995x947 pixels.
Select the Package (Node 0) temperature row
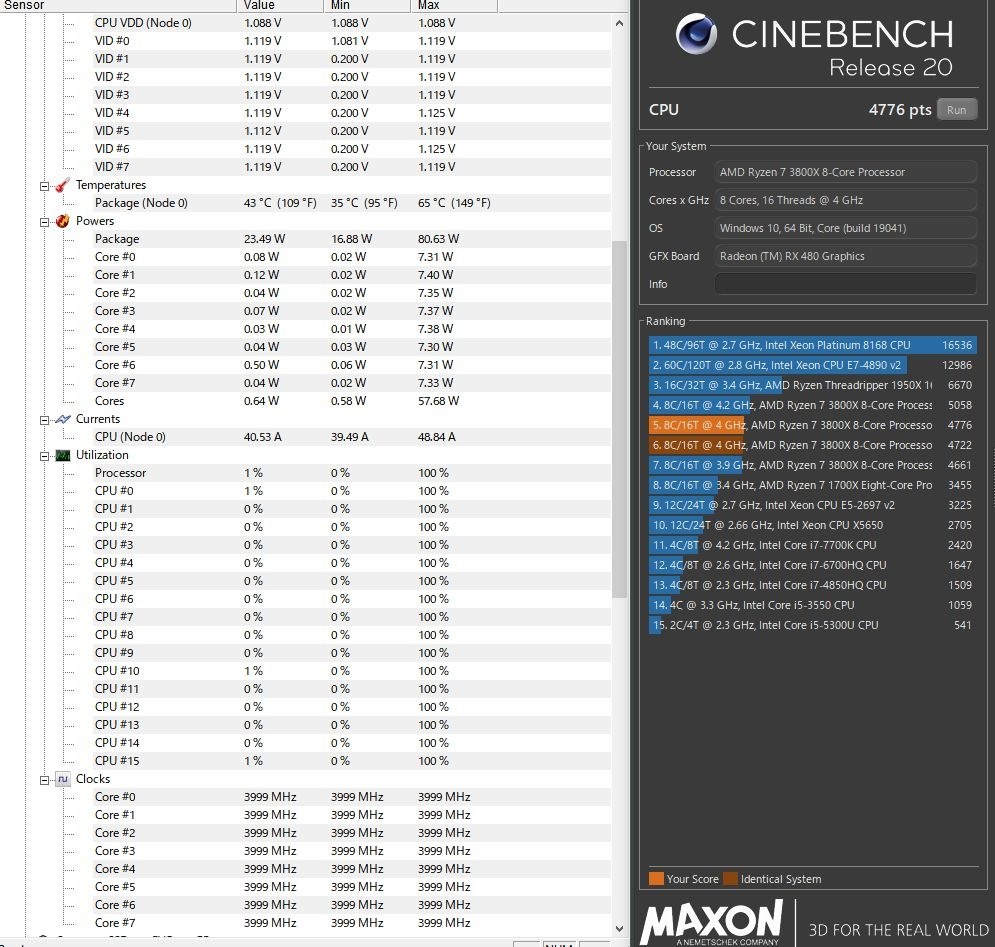point(352,203)
